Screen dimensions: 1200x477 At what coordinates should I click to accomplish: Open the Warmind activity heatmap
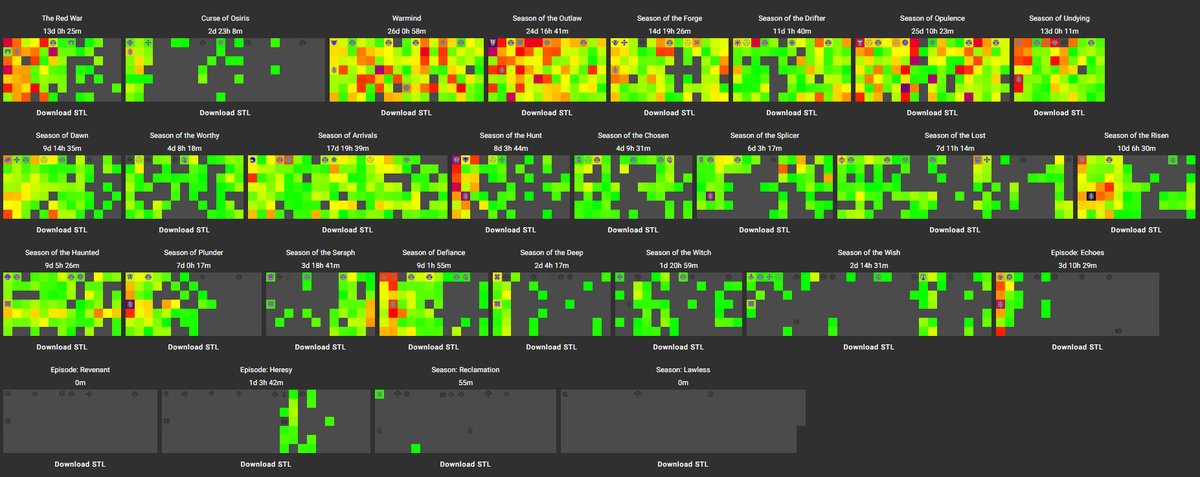[x=406, y=70]
